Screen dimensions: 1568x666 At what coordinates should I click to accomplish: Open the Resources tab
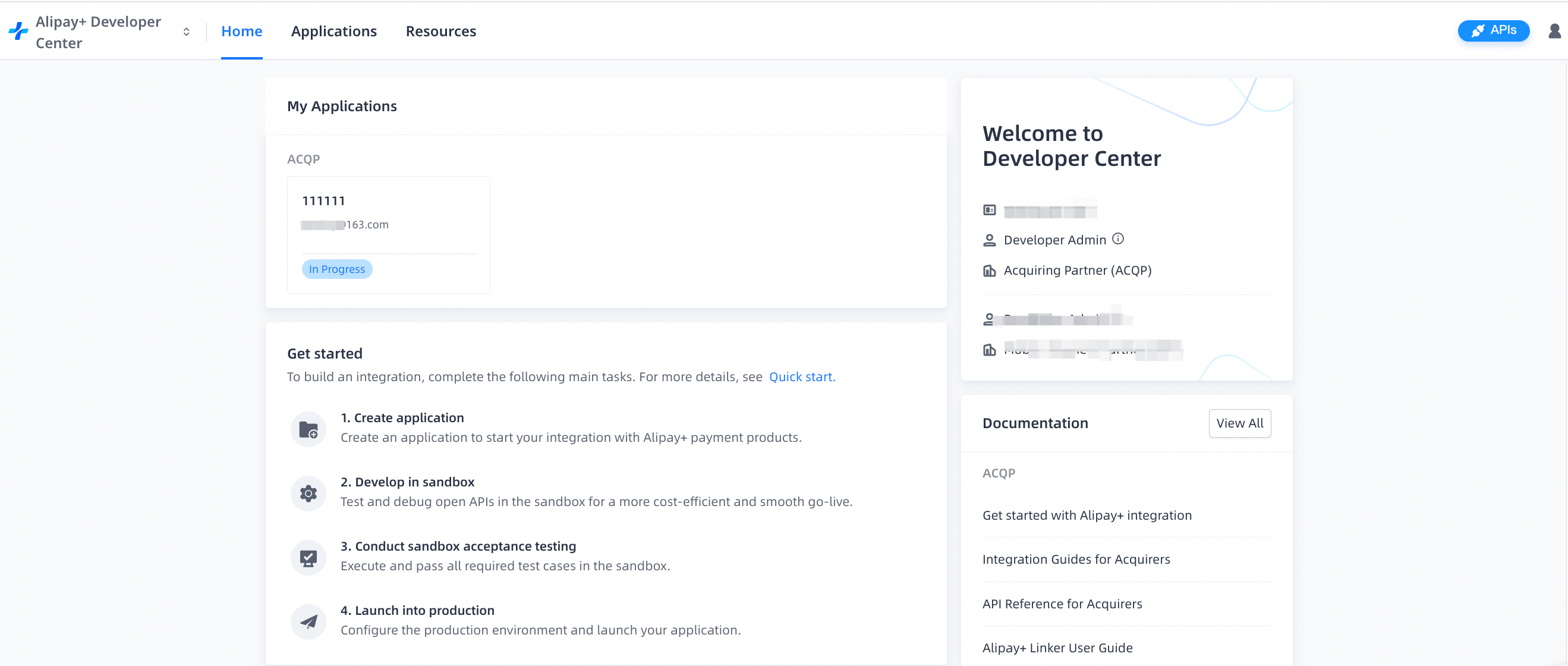[x=440, y=31]
